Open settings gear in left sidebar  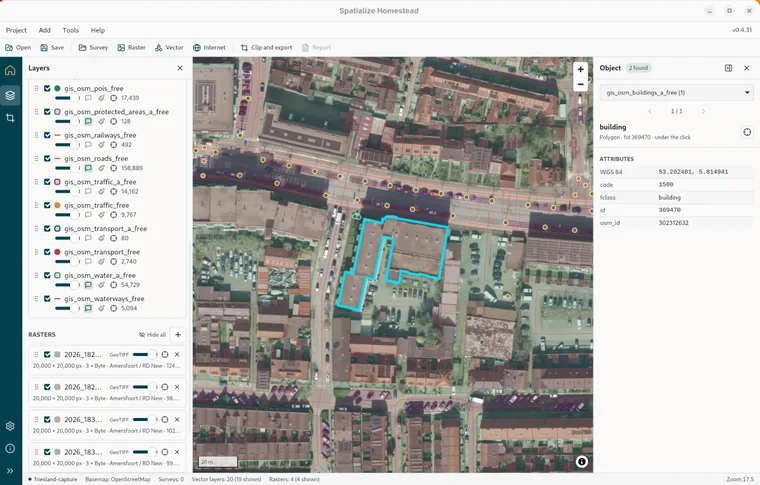pos(10,426)
